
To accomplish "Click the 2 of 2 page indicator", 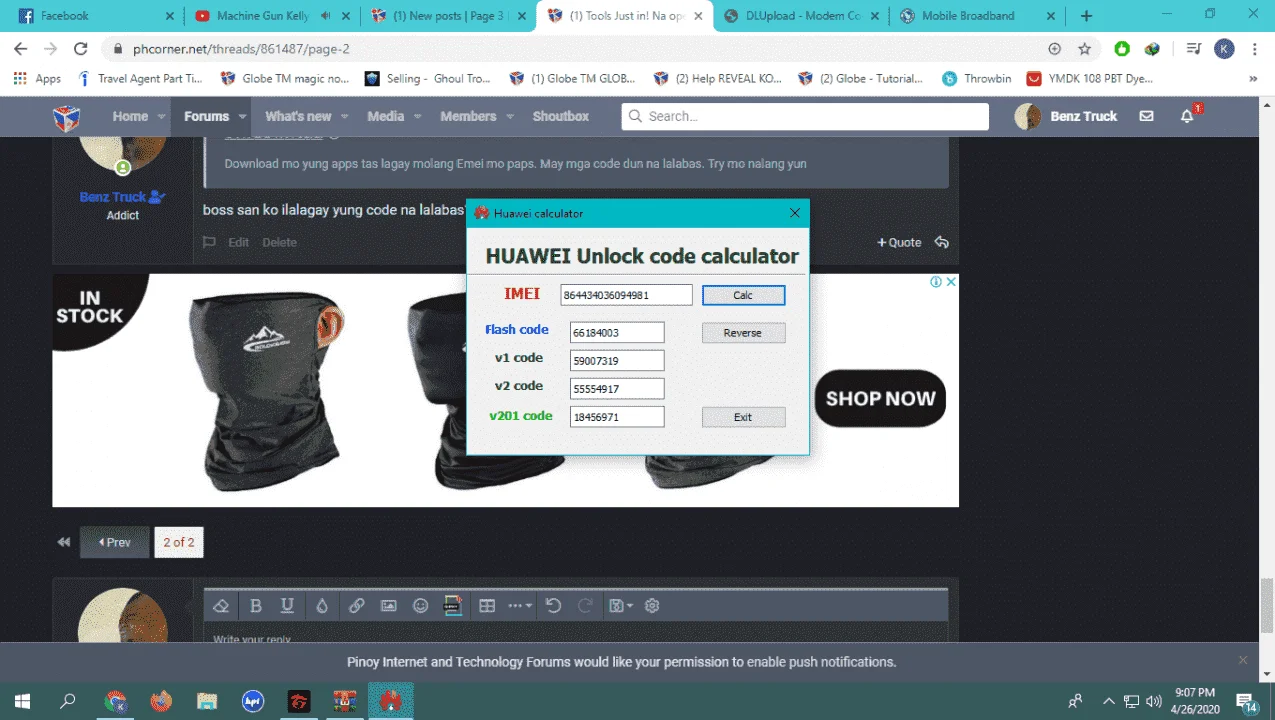I will click(179, 542).
